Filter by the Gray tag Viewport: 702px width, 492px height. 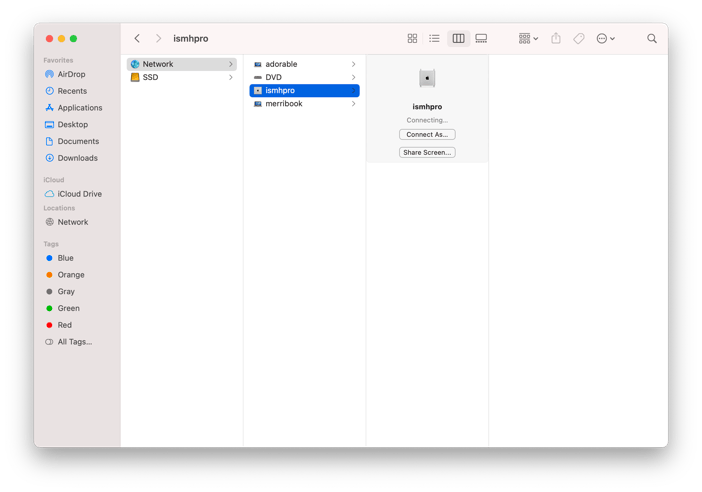(x=60, y=291)
